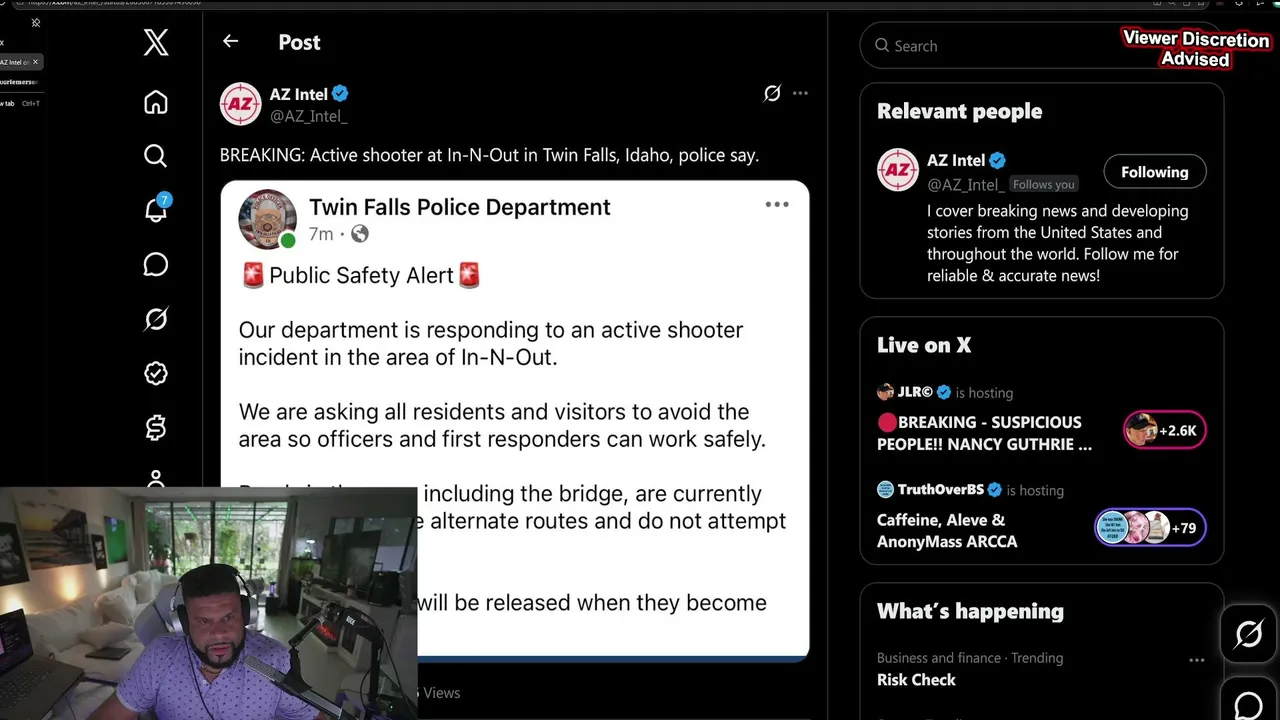This screenshot has width=1280, height=720.
Task: Click the +79 listeners pill
Action: pyautogui.click(x=1150, y=528)
